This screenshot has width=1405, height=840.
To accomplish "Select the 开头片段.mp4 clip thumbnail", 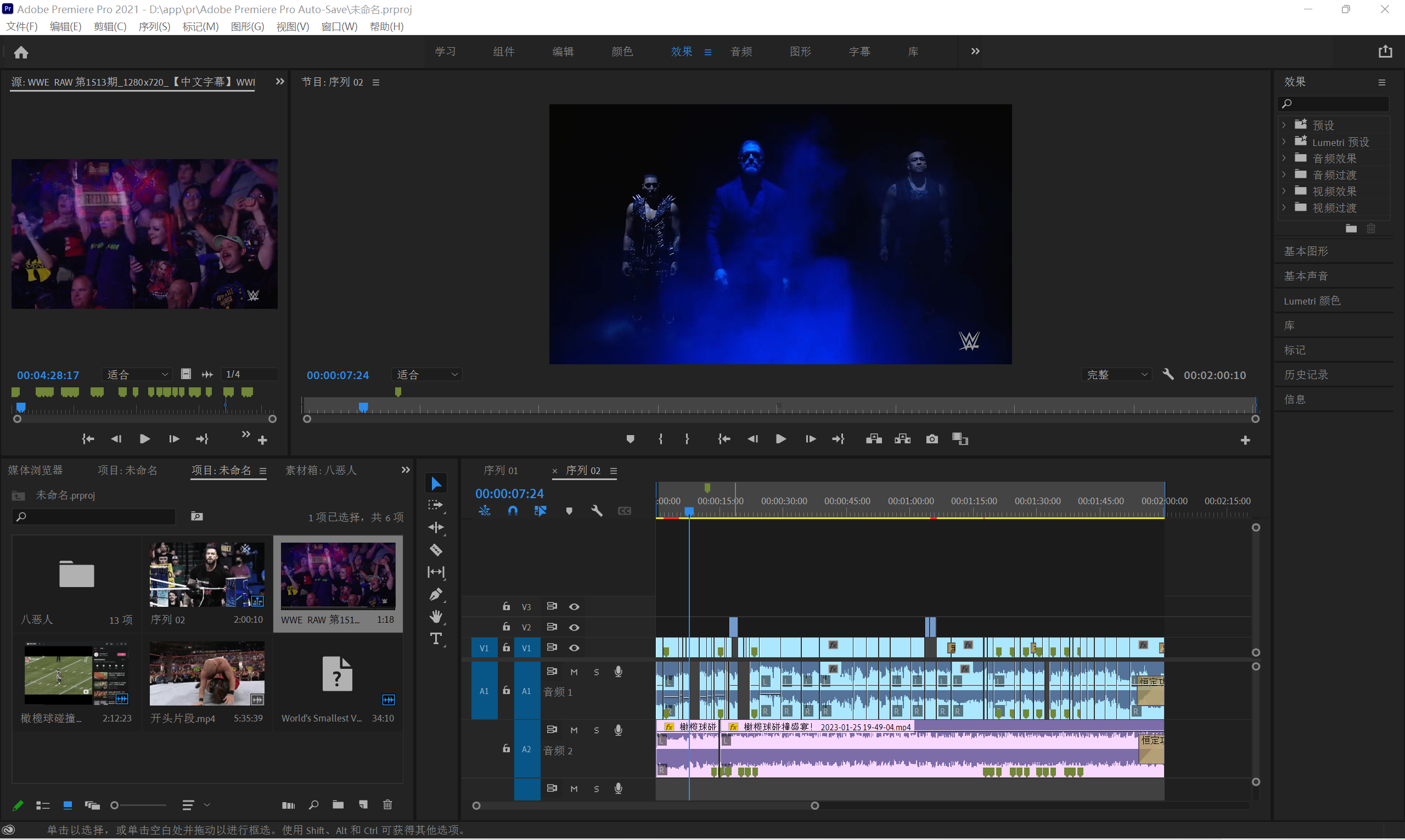I will (x=206, y=674).
